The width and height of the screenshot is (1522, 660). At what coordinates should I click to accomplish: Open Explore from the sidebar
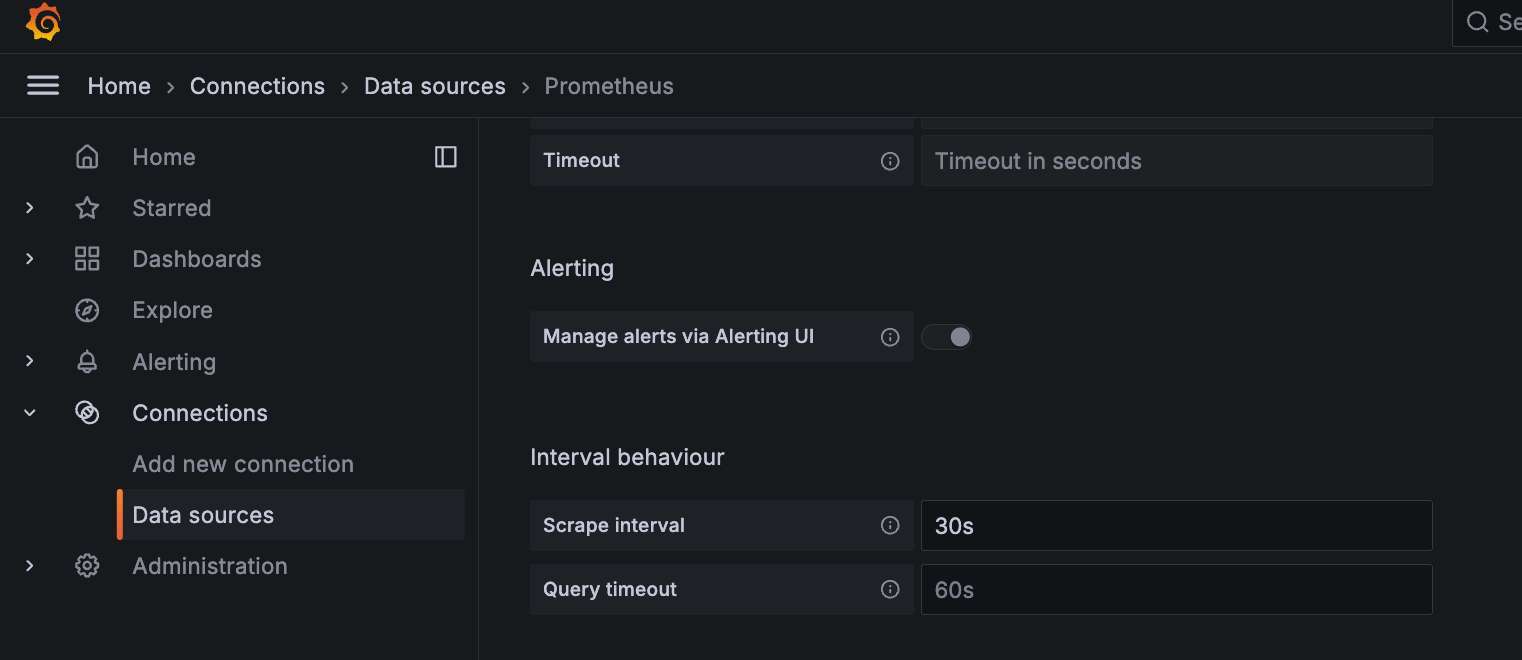(x=172, y=310)
